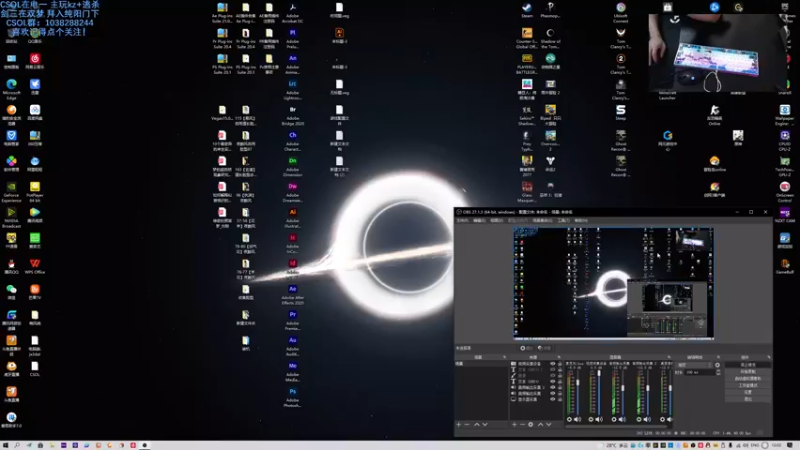Pop out the Audio Mixer dock

coord(668,357)
